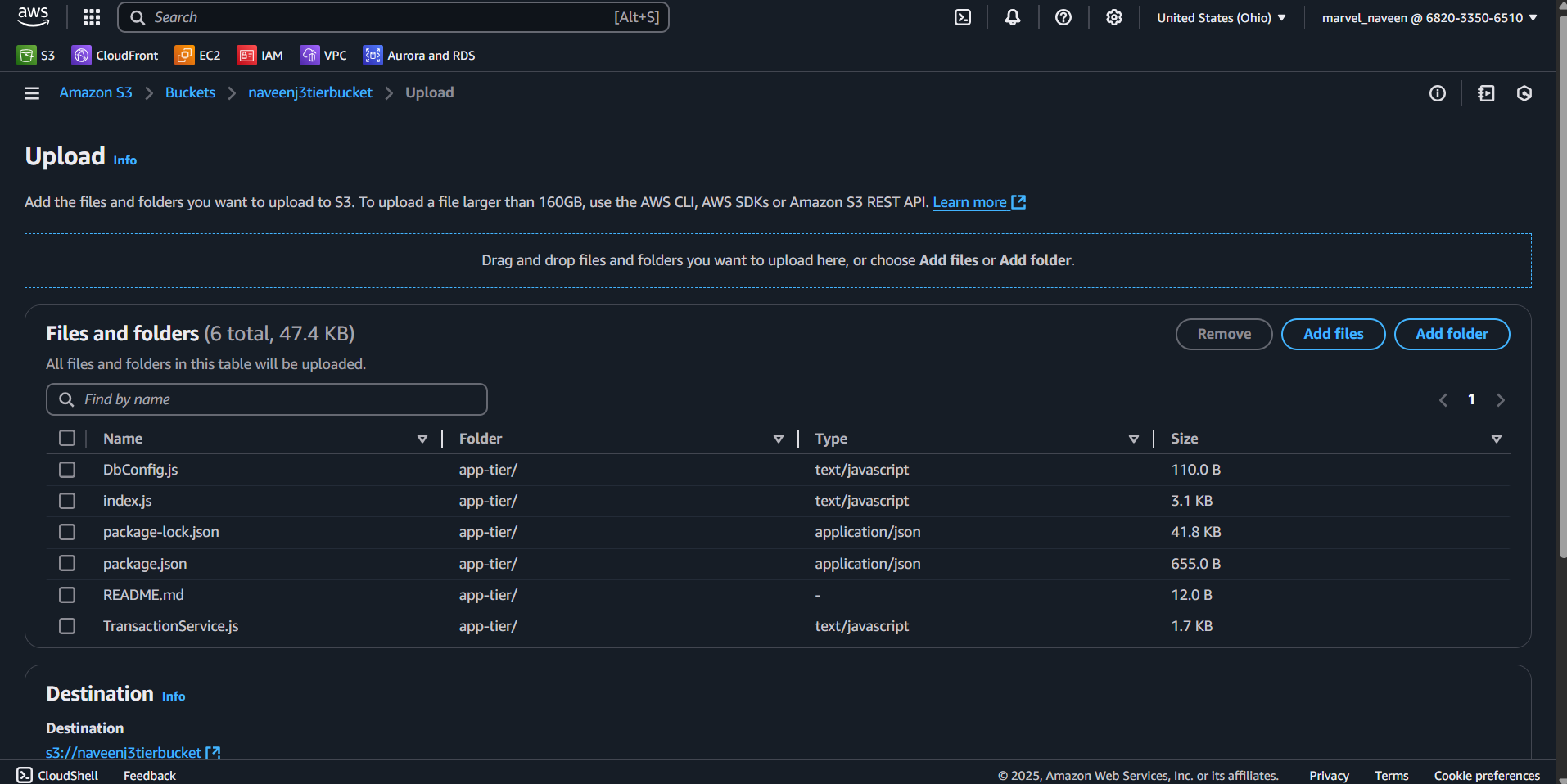
Task: Open the CloudFront favorite shortcut
Action: click(x=115, y=55)
